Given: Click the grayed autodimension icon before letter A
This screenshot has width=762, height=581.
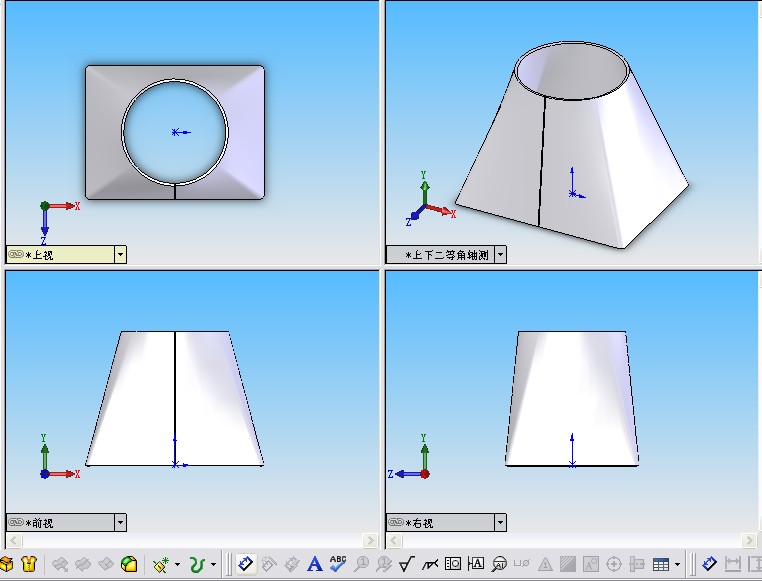Looking at the screenshot, I should point(292,564).
